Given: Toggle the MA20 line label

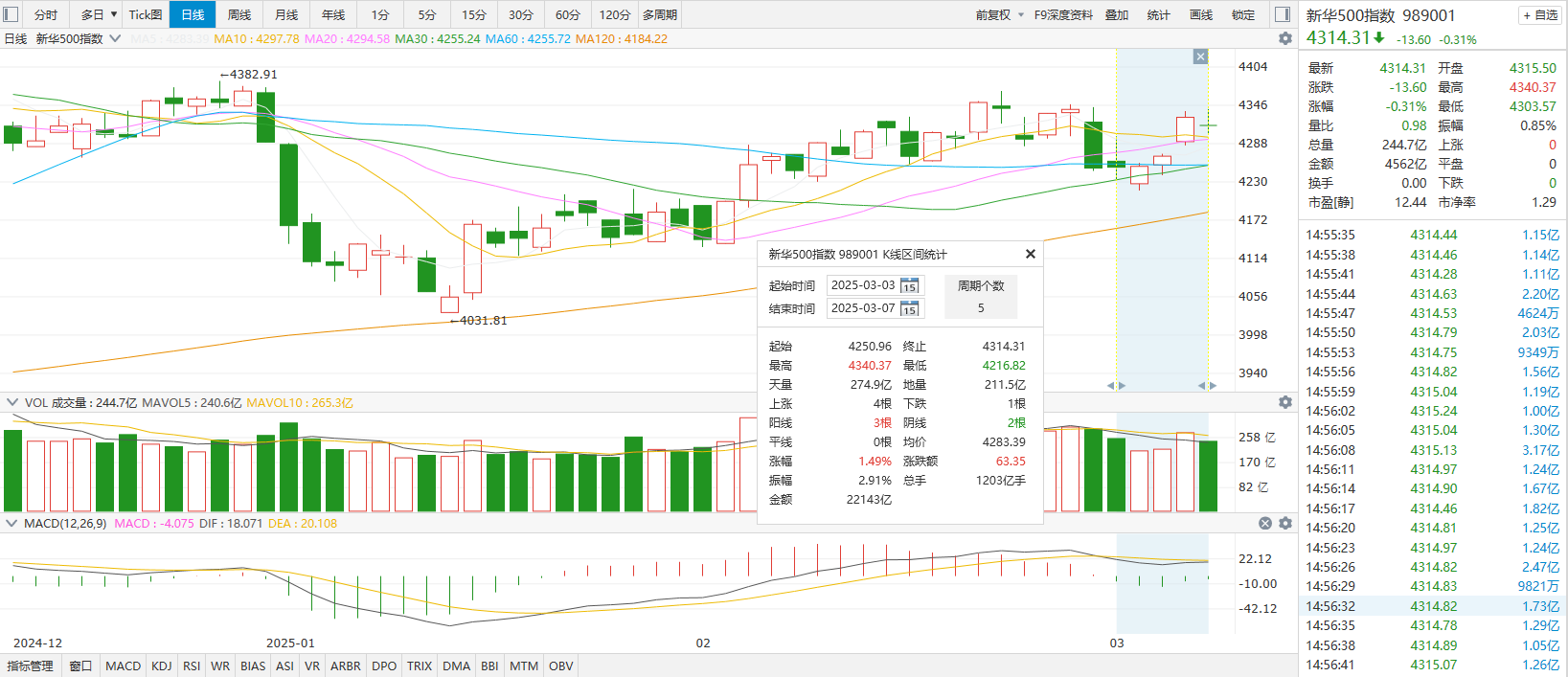Looking at the screenshot, I should pos(347,38).
